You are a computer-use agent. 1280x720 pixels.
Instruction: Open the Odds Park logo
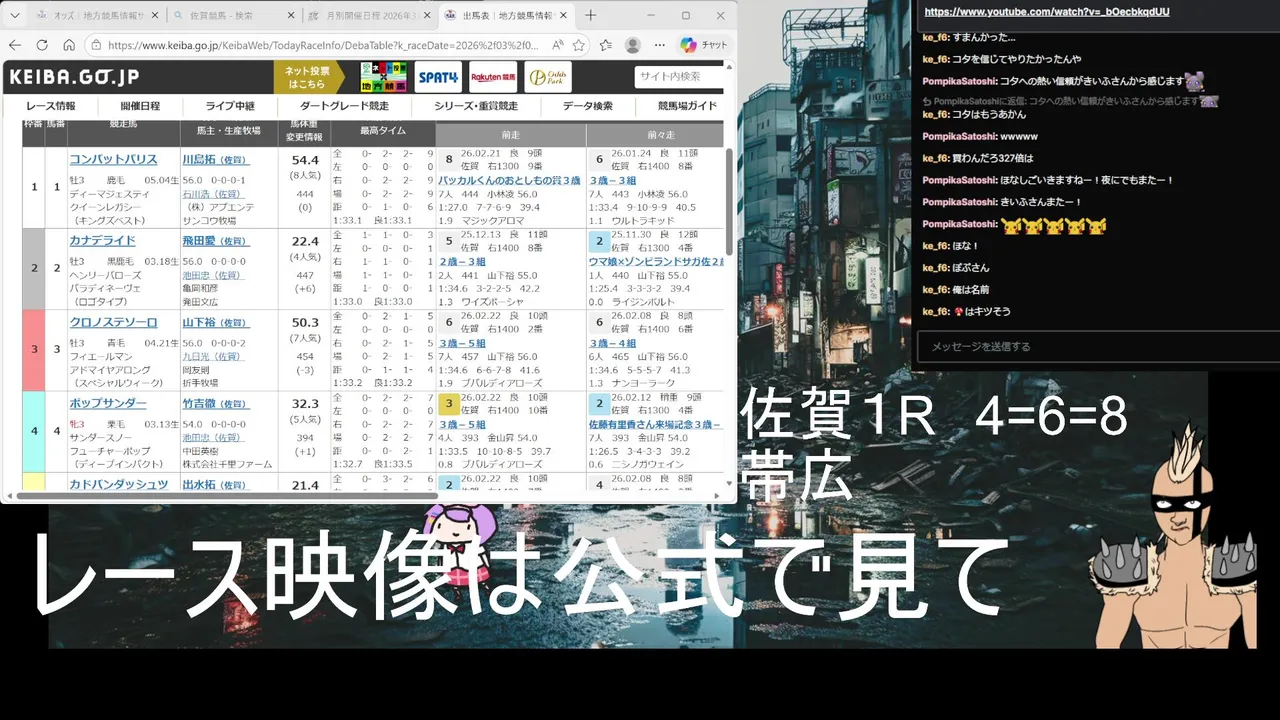pos(549,77)
